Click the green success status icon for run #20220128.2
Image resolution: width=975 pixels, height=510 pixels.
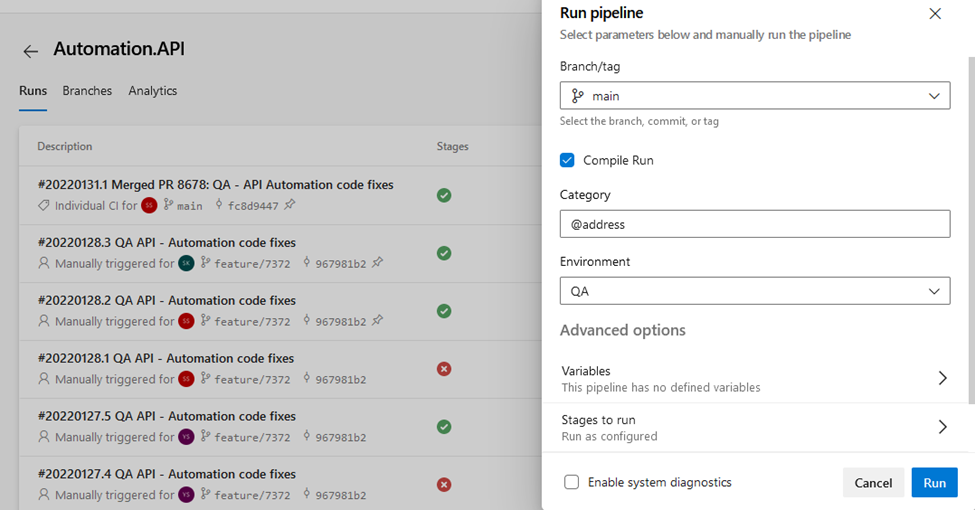(444, 311)
